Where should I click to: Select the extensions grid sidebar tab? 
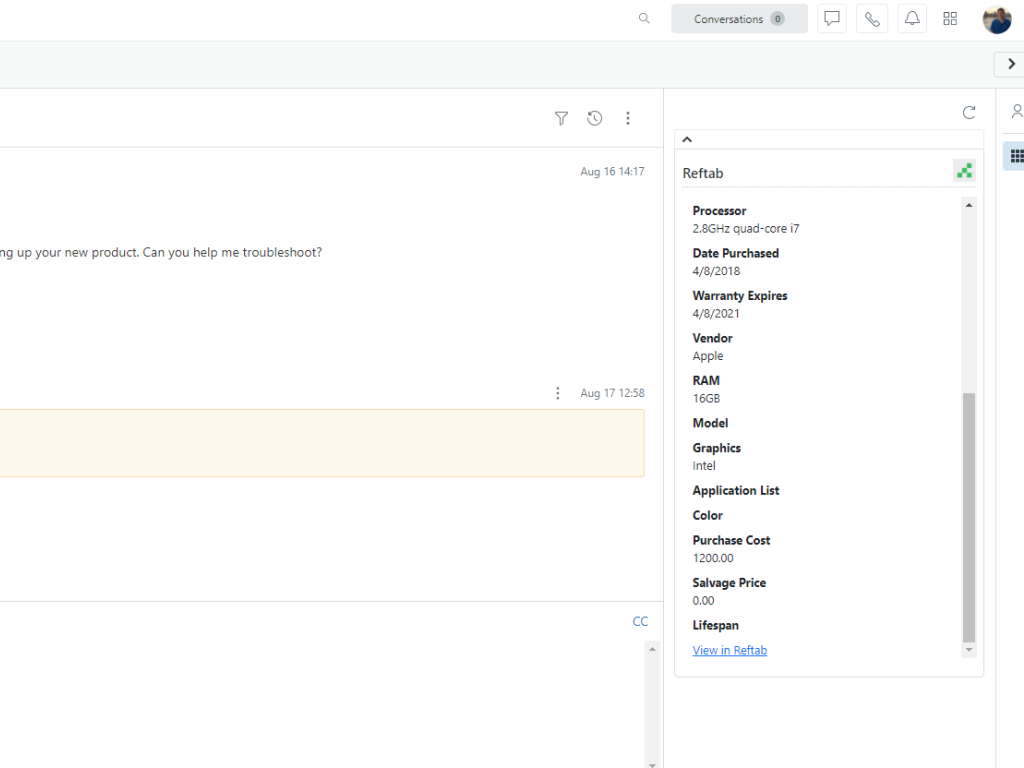point(1016,156)
